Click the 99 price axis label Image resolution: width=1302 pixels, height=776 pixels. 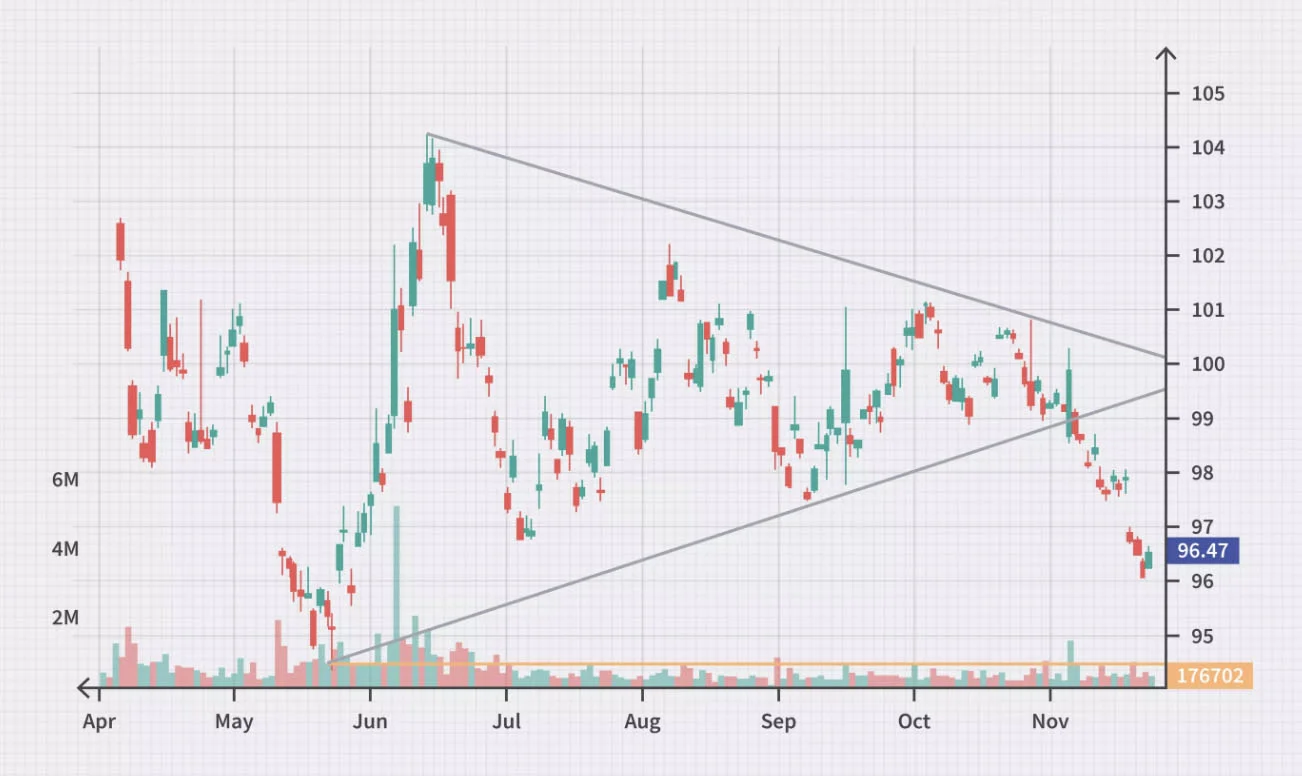coord(1203,418)
